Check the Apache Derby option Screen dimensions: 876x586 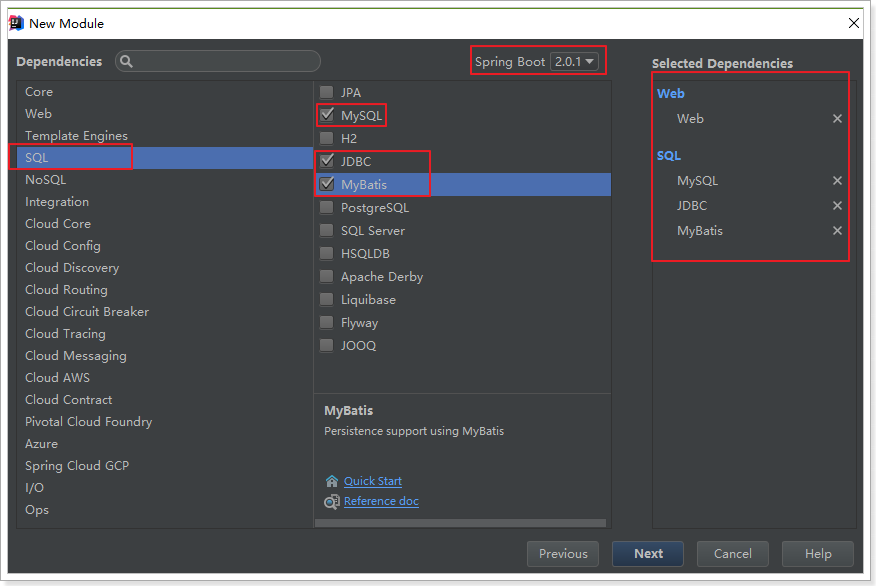point(327,277)
